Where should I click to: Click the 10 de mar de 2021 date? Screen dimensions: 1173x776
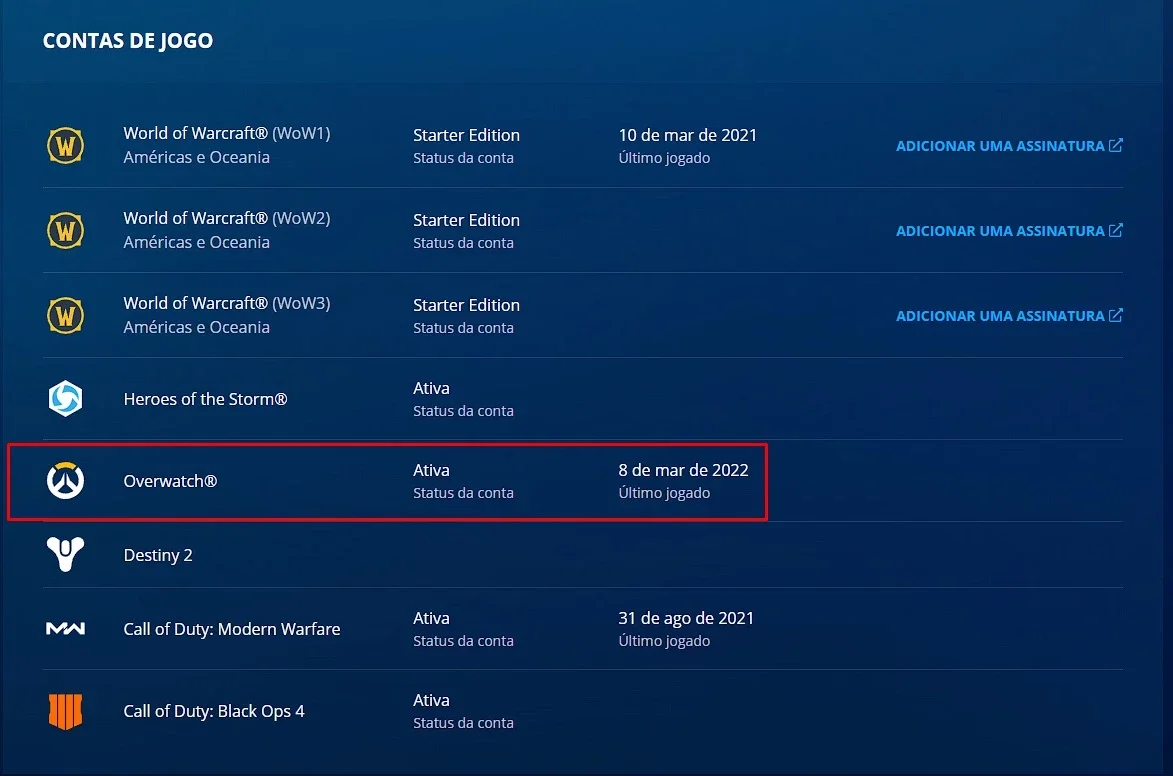tap(687, 135)
